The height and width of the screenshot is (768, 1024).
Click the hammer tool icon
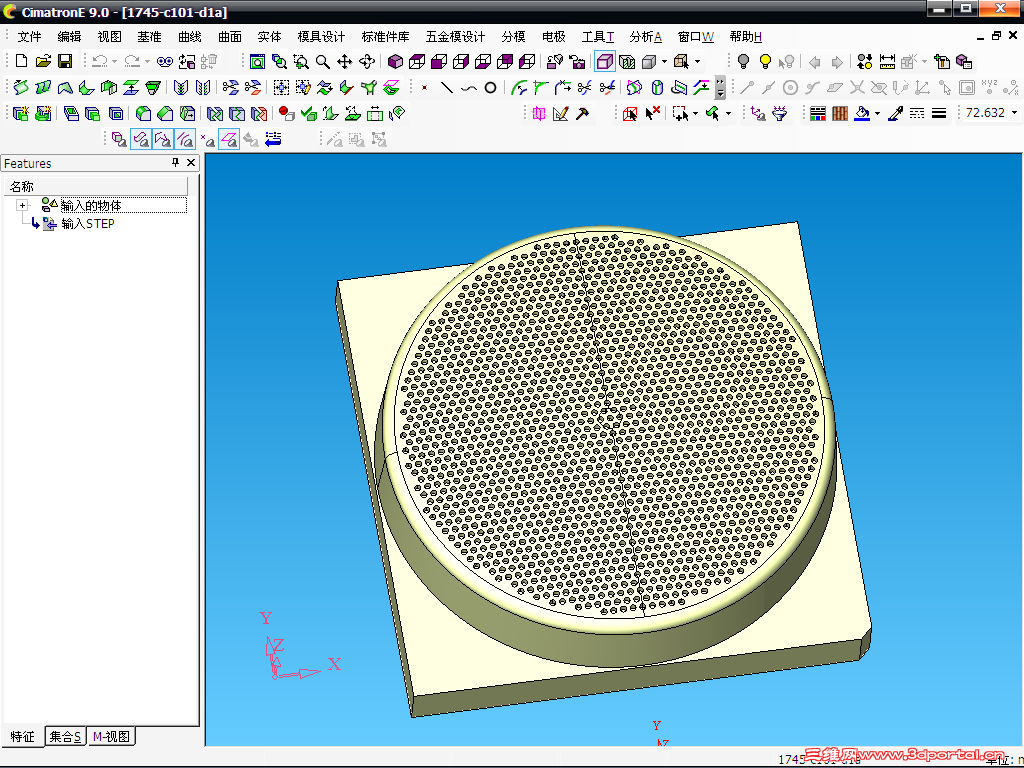pos(583,114)
